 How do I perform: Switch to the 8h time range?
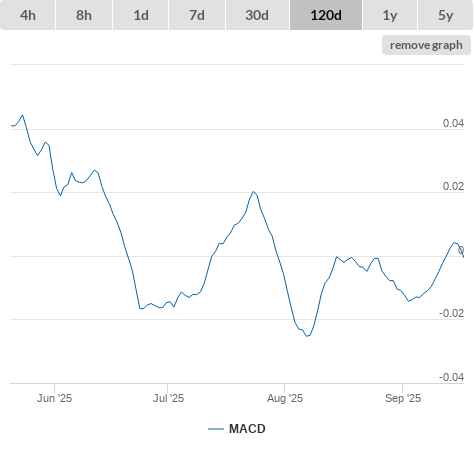[x=84, y=15]
